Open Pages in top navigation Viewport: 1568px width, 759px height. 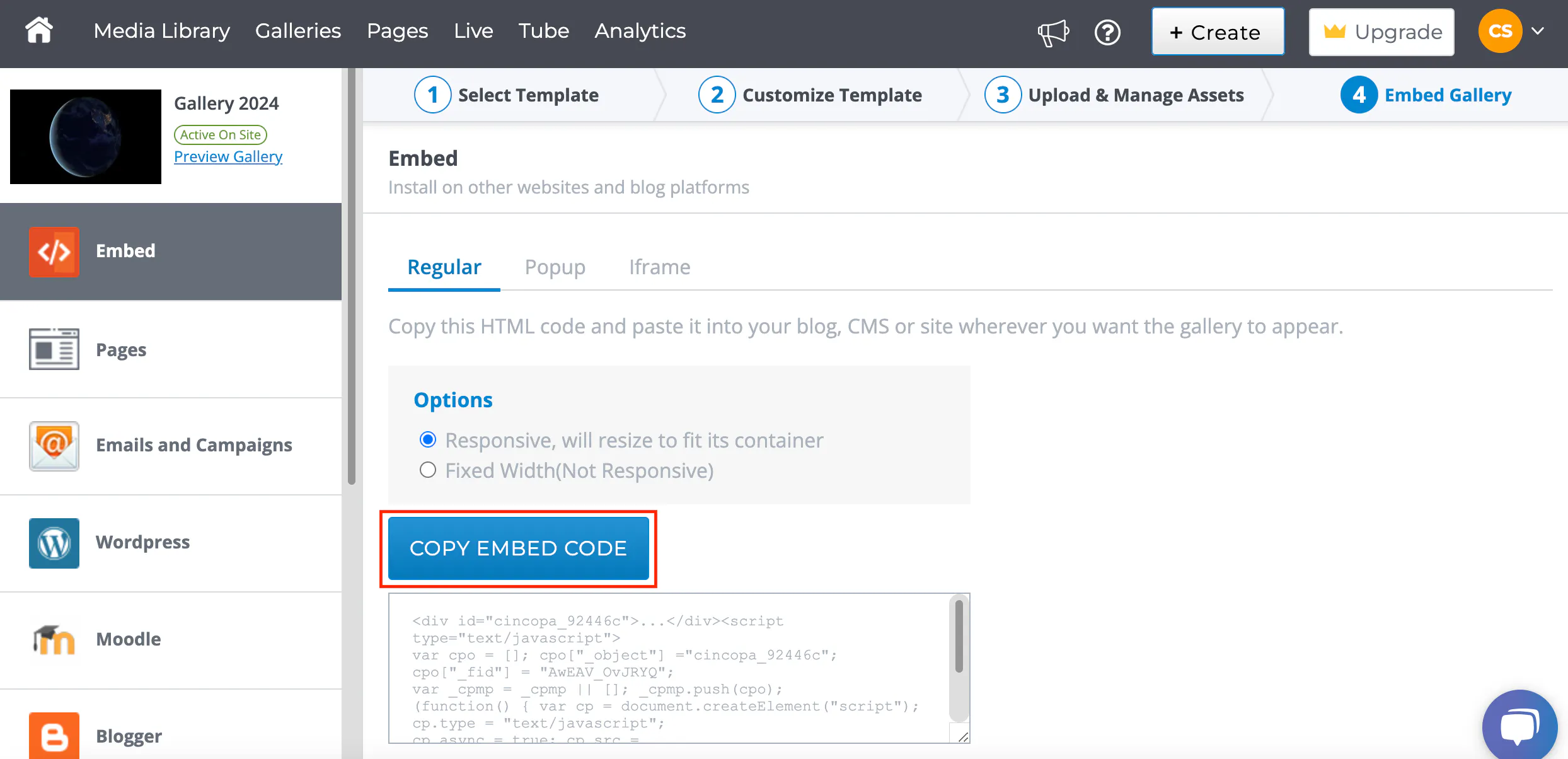click(398, 31)
